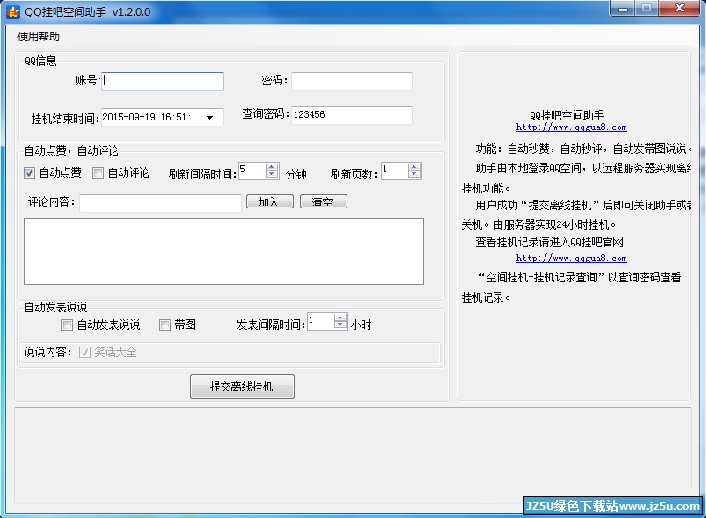The width and height of the screenshot is (706, 518).
Task: Increase 发表间隔时间 with up arrow
Action: [x=340, y=318]
